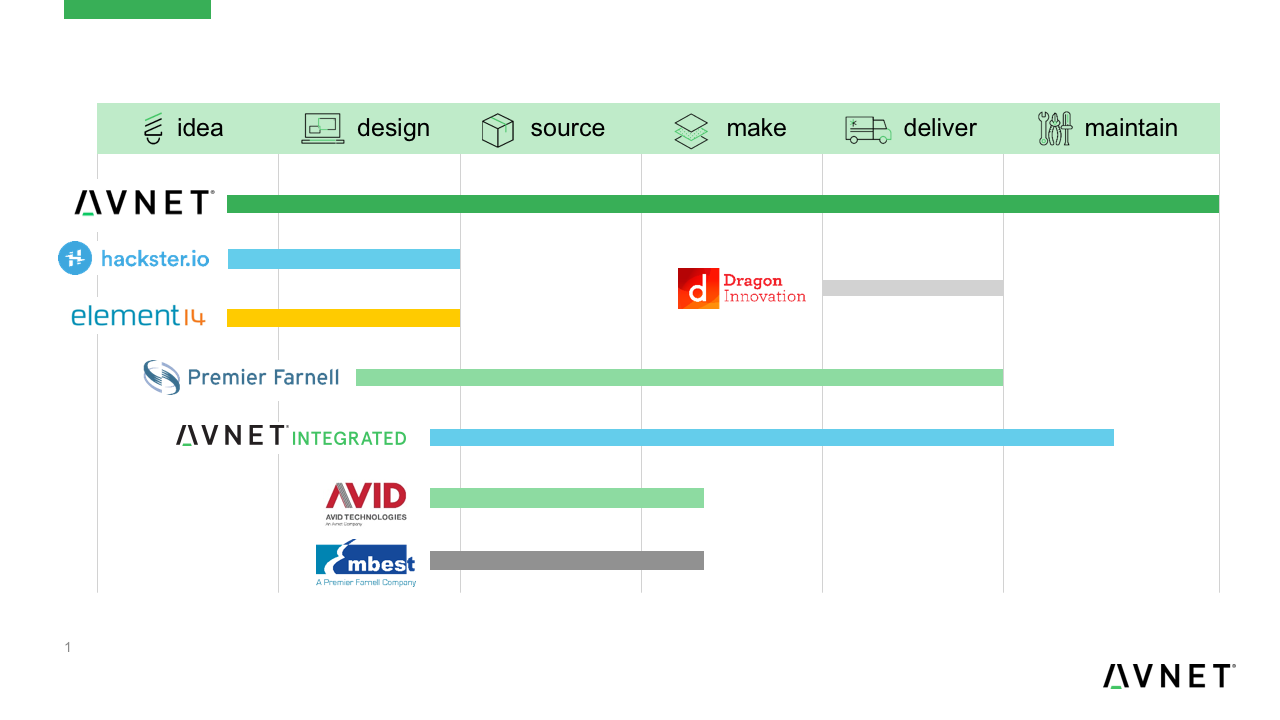Click the hackster.io logo

(x=134, y=258)
